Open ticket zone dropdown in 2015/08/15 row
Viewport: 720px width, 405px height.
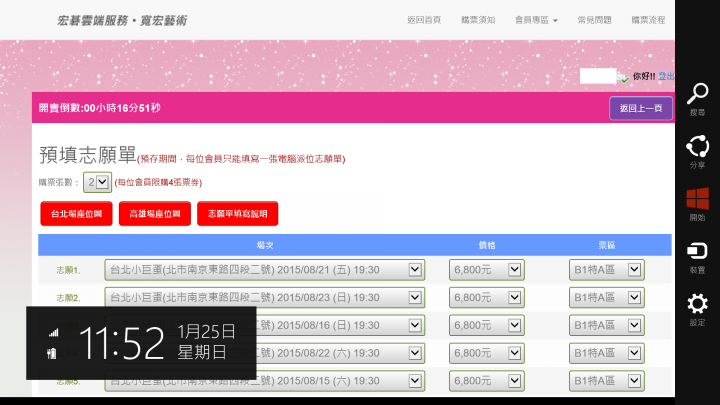click(607, 381)
